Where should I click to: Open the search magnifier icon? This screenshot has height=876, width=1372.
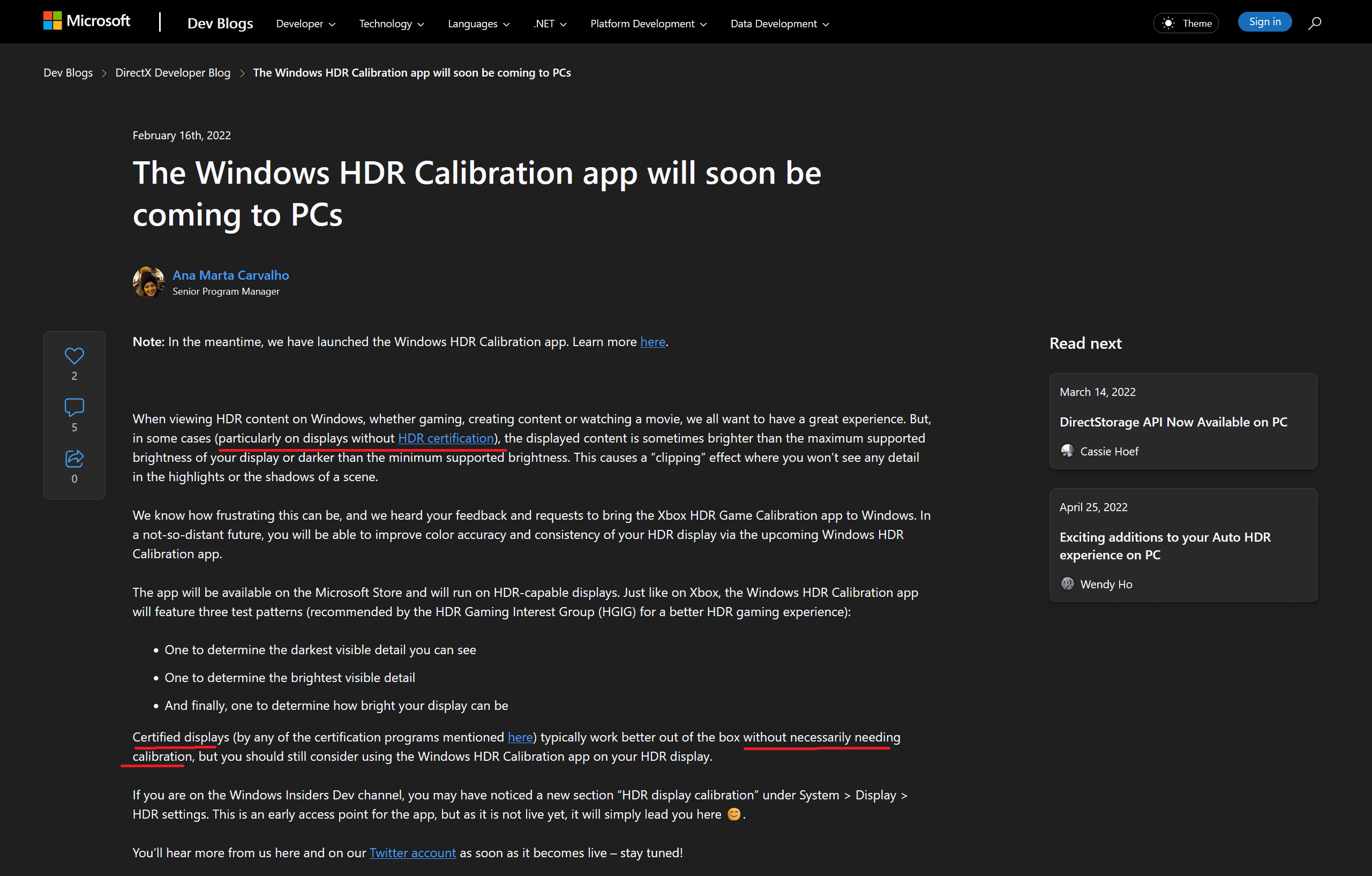(x=1315, y=23)
